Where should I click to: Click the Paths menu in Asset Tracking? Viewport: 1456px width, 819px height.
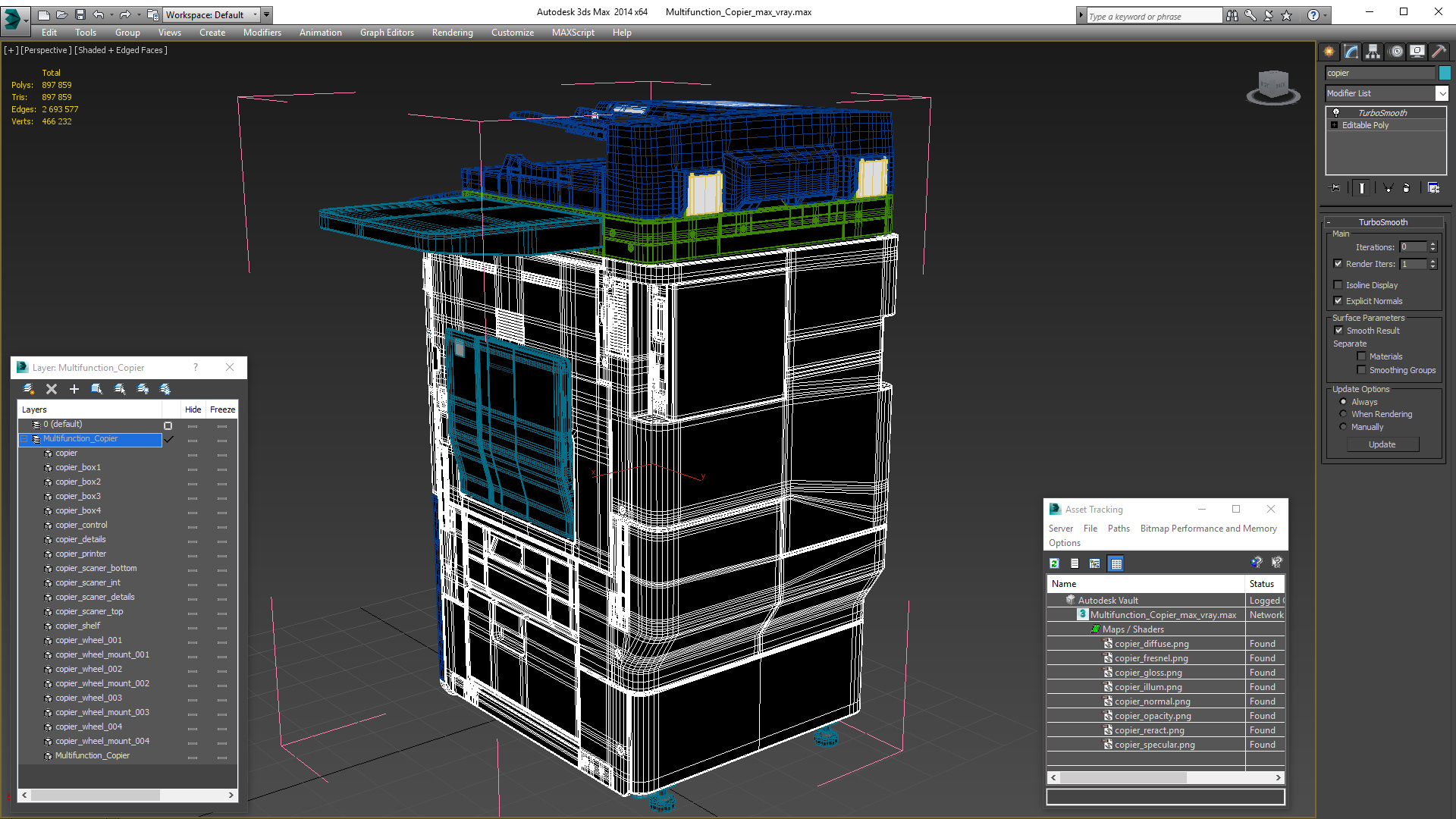1118,528
